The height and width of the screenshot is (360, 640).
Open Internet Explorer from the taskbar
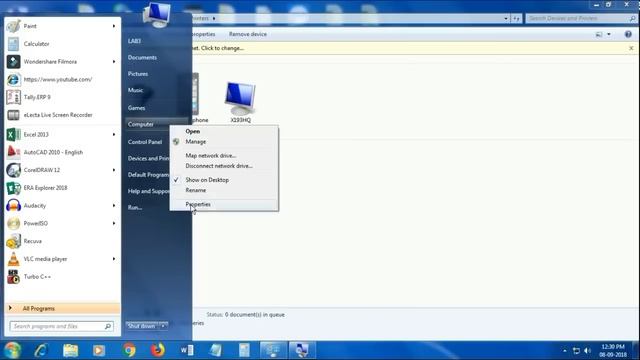tap(42, 350)
